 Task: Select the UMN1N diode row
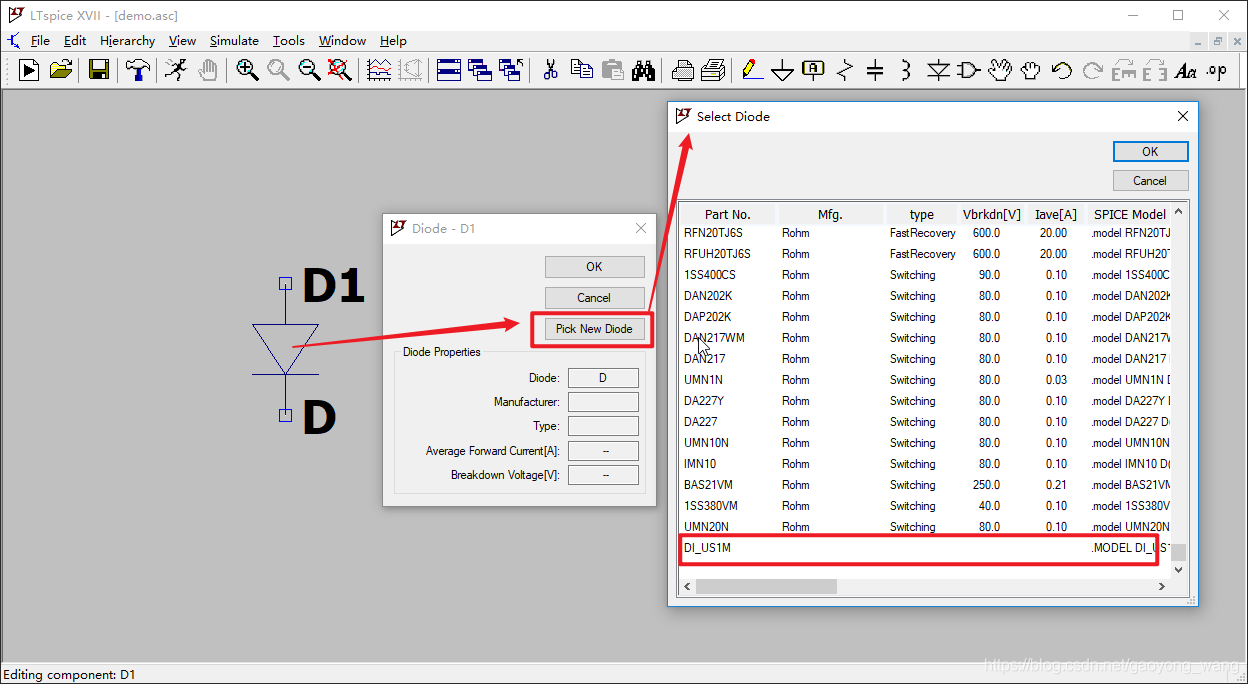tap(925, 380)
